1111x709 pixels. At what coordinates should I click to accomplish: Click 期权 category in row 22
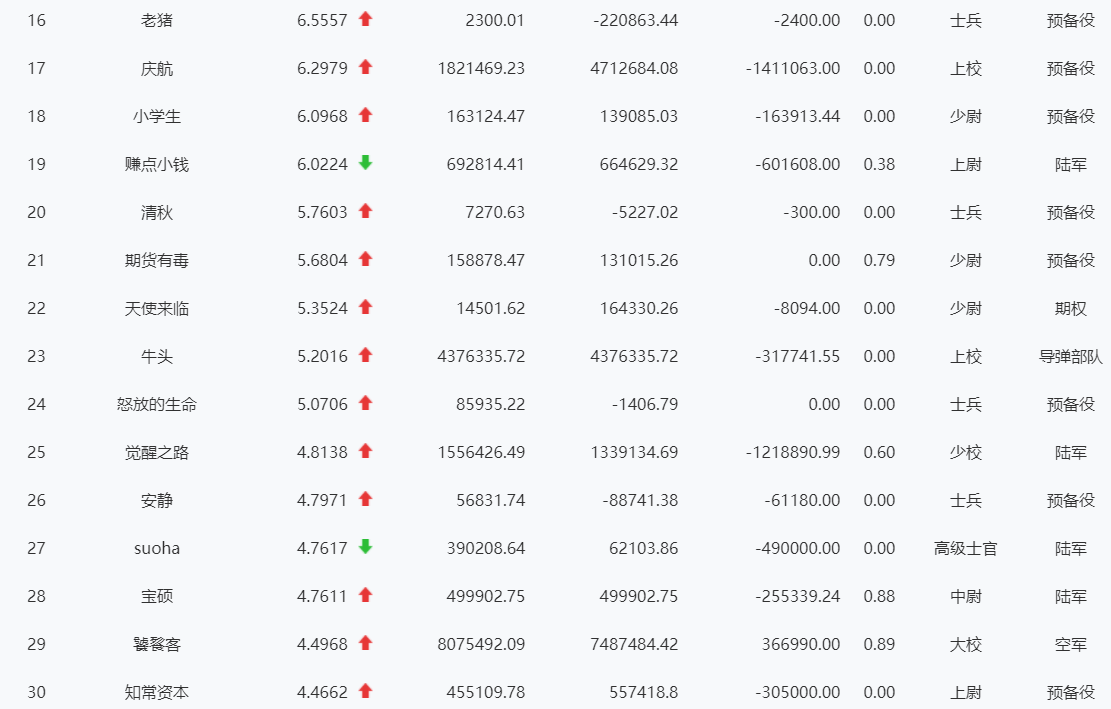pos(1071,309)
